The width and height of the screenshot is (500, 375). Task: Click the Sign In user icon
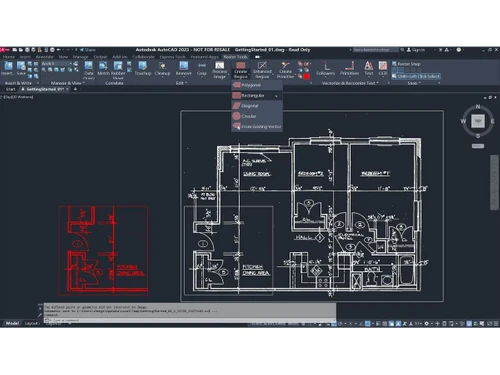tap(409, 50)
